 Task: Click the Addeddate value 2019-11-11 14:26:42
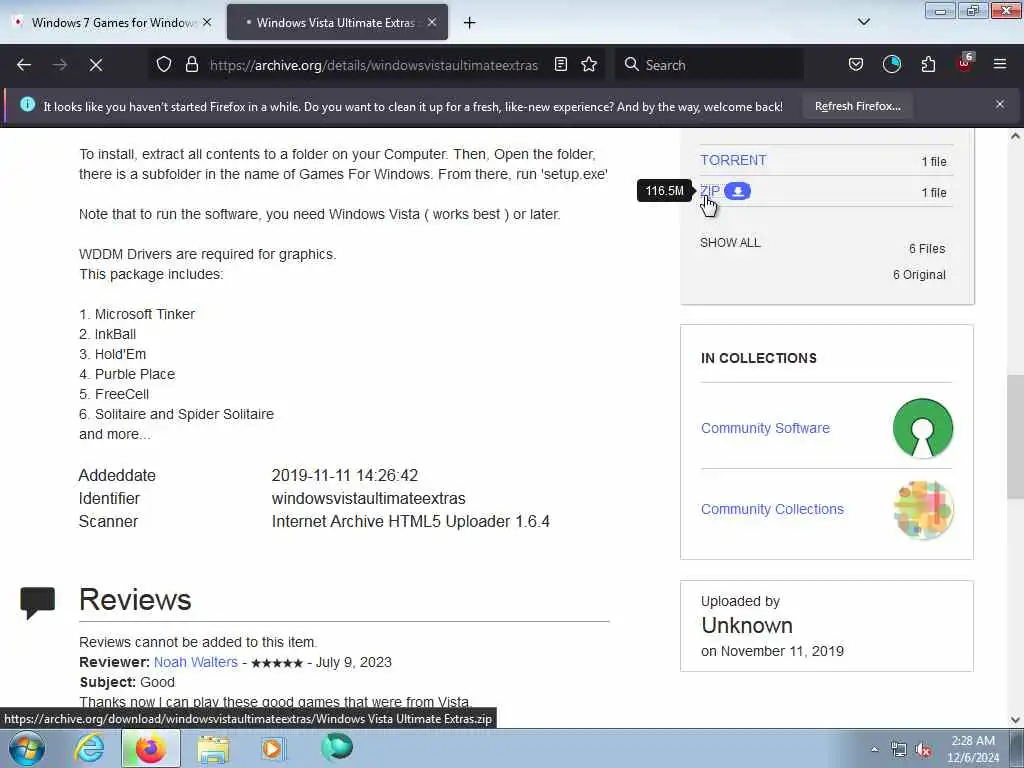(345, 475)
